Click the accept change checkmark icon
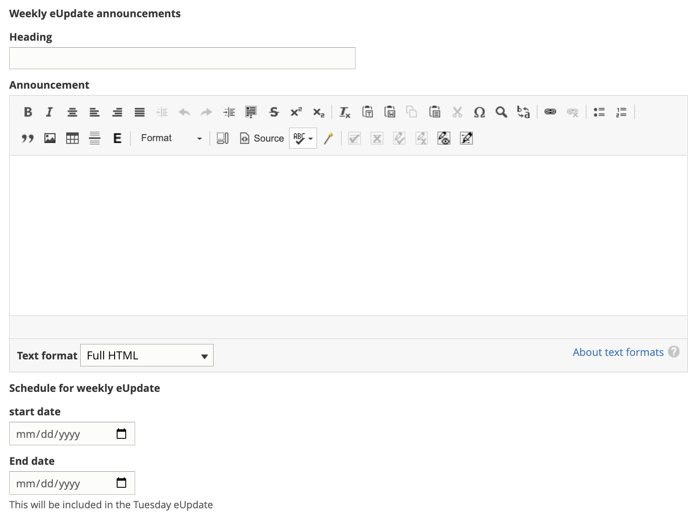The width and height of the screenshot is (700, 514). click(354, 138)
